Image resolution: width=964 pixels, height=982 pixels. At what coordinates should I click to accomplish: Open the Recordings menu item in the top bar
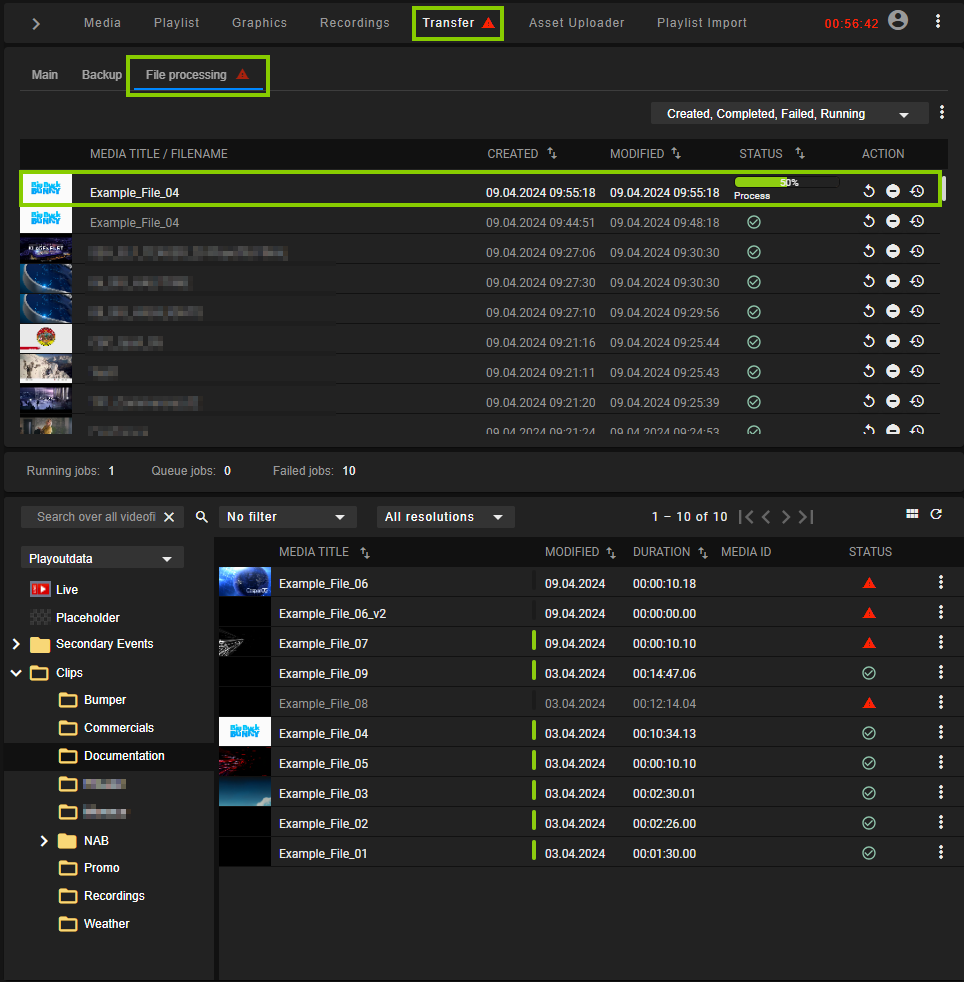point(354,22)
